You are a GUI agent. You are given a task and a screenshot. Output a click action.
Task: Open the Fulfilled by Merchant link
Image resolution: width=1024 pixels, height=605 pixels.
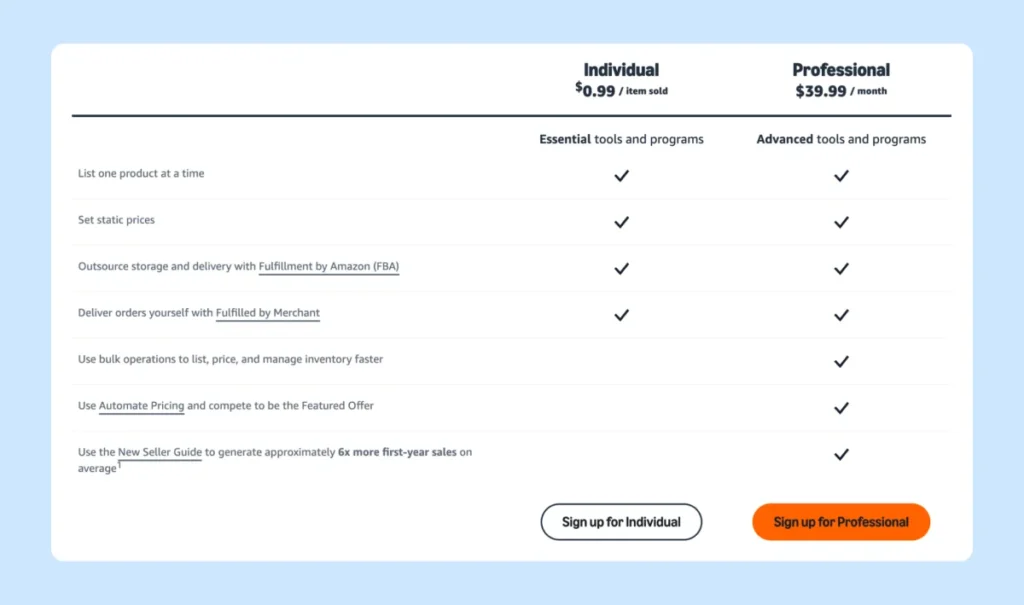tap(268, 313)
